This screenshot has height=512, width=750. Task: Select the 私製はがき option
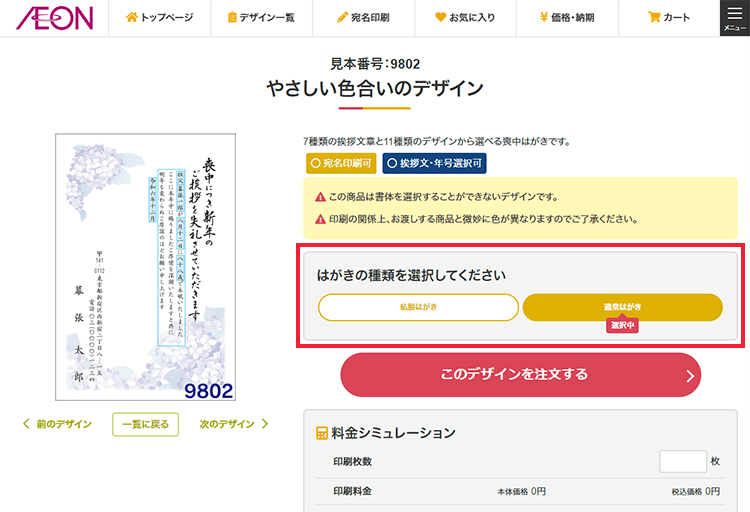click(x=419, y=307)
